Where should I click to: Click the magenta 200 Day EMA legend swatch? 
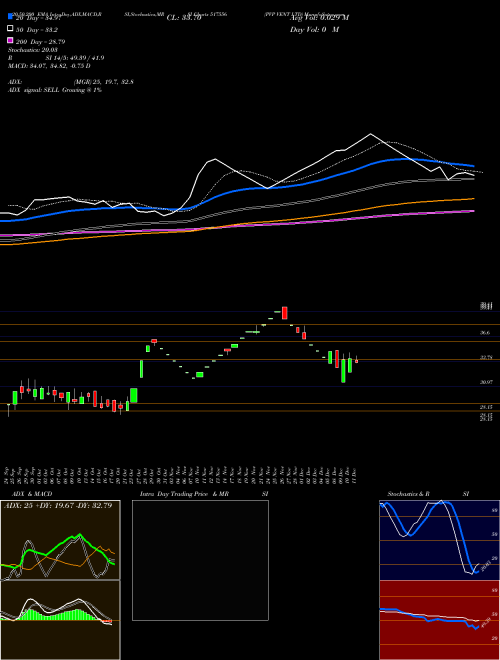click(x=10, y=40)
